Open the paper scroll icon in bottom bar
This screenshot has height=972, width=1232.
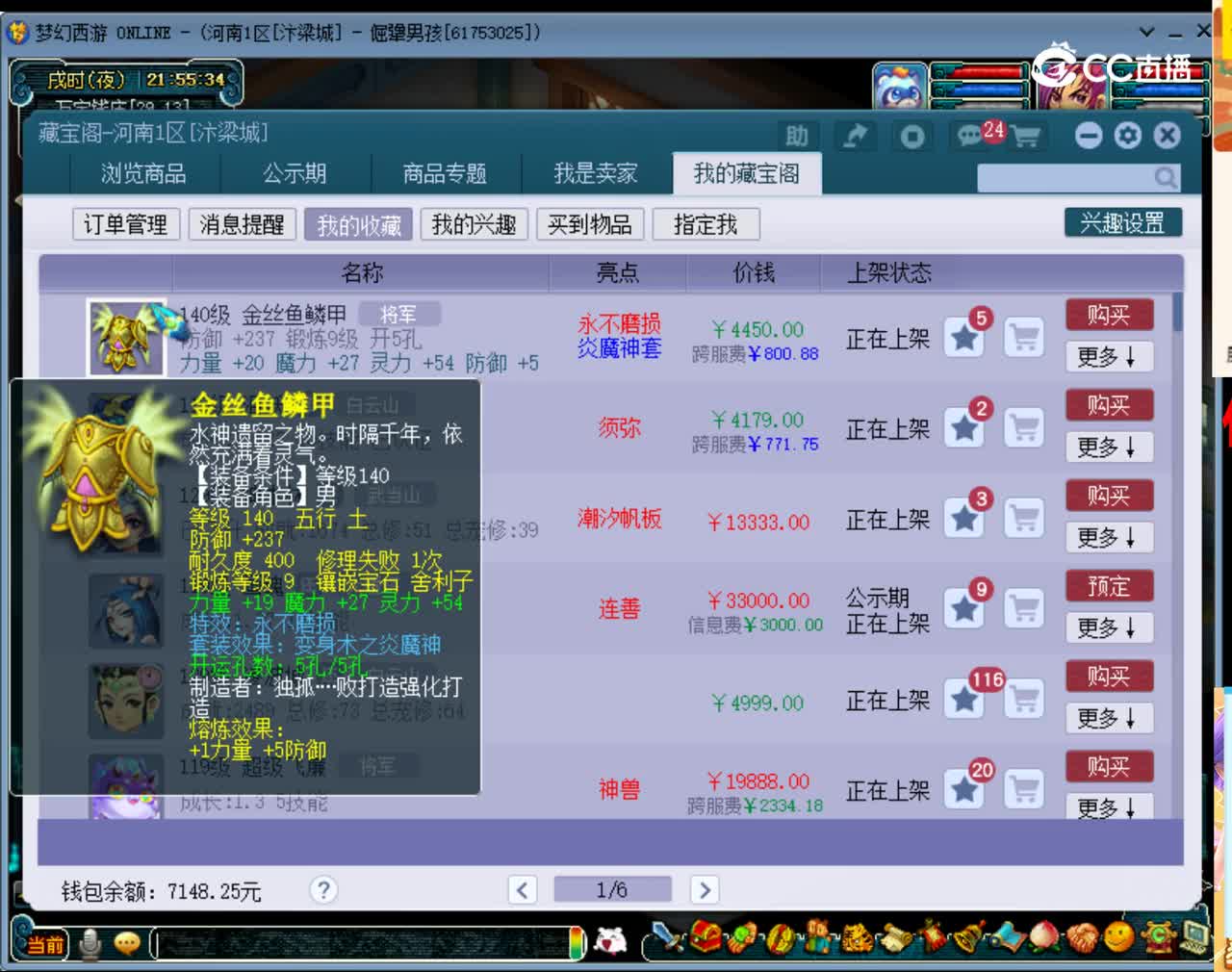895,937
